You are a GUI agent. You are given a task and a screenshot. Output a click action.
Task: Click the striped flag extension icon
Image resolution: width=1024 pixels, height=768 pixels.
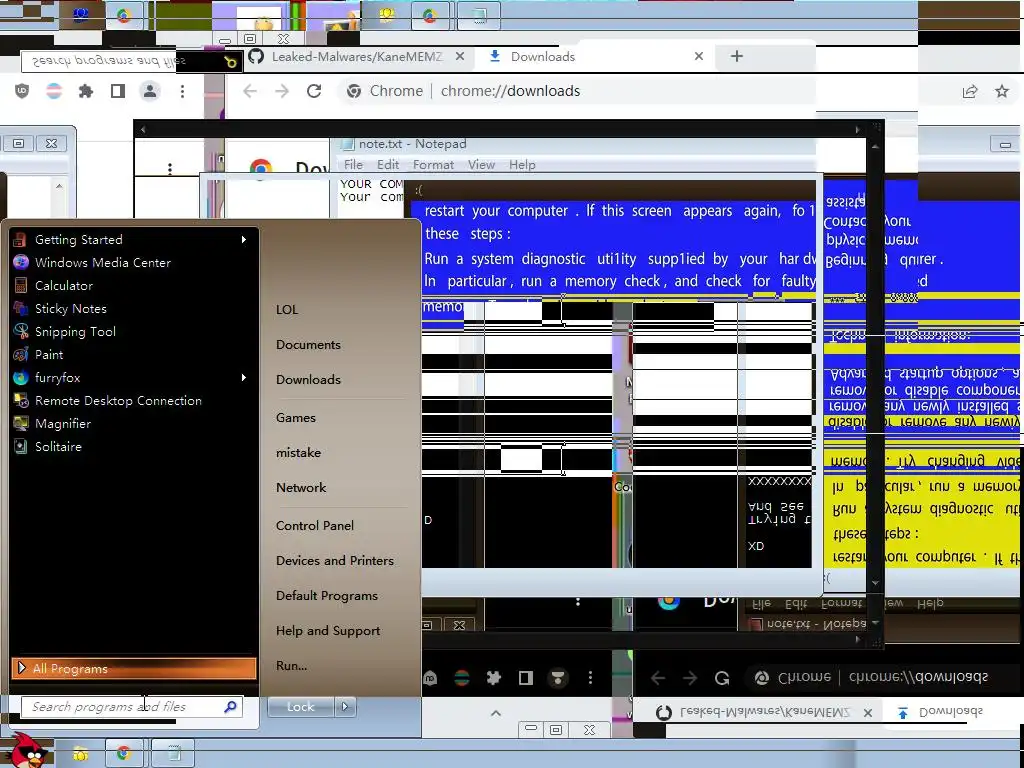click(x=54, y=91)
